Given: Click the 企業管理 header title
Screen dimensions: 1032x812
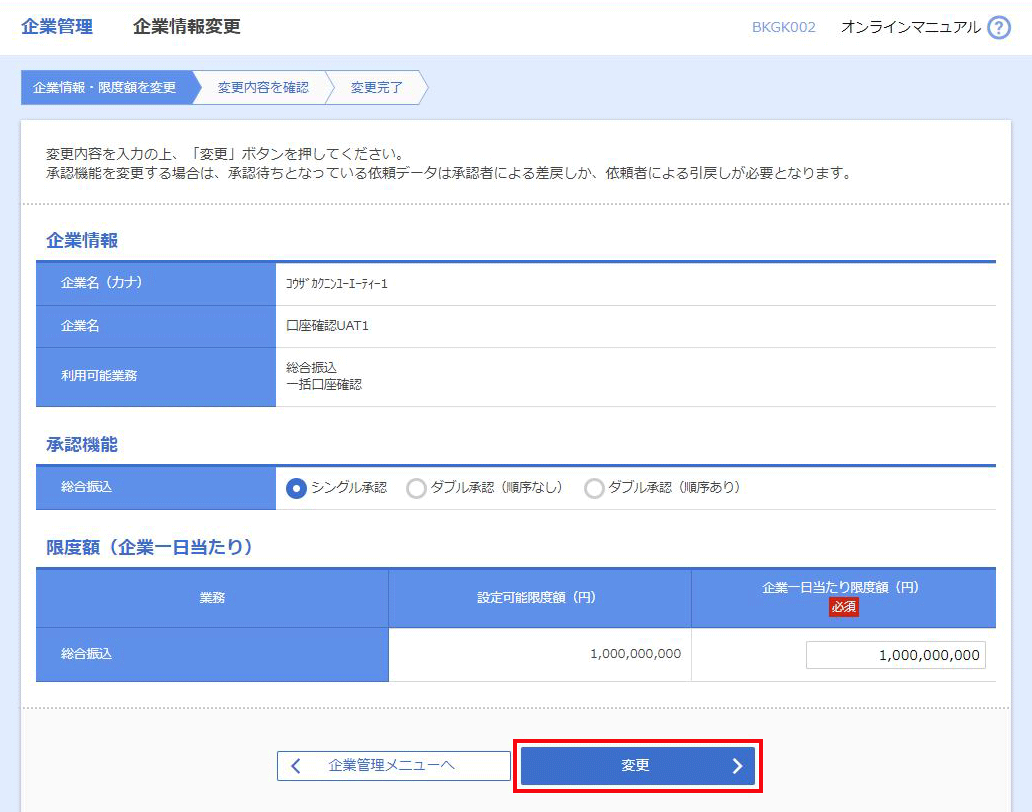Looking at the screenshot, I should [x=57, y=27].
